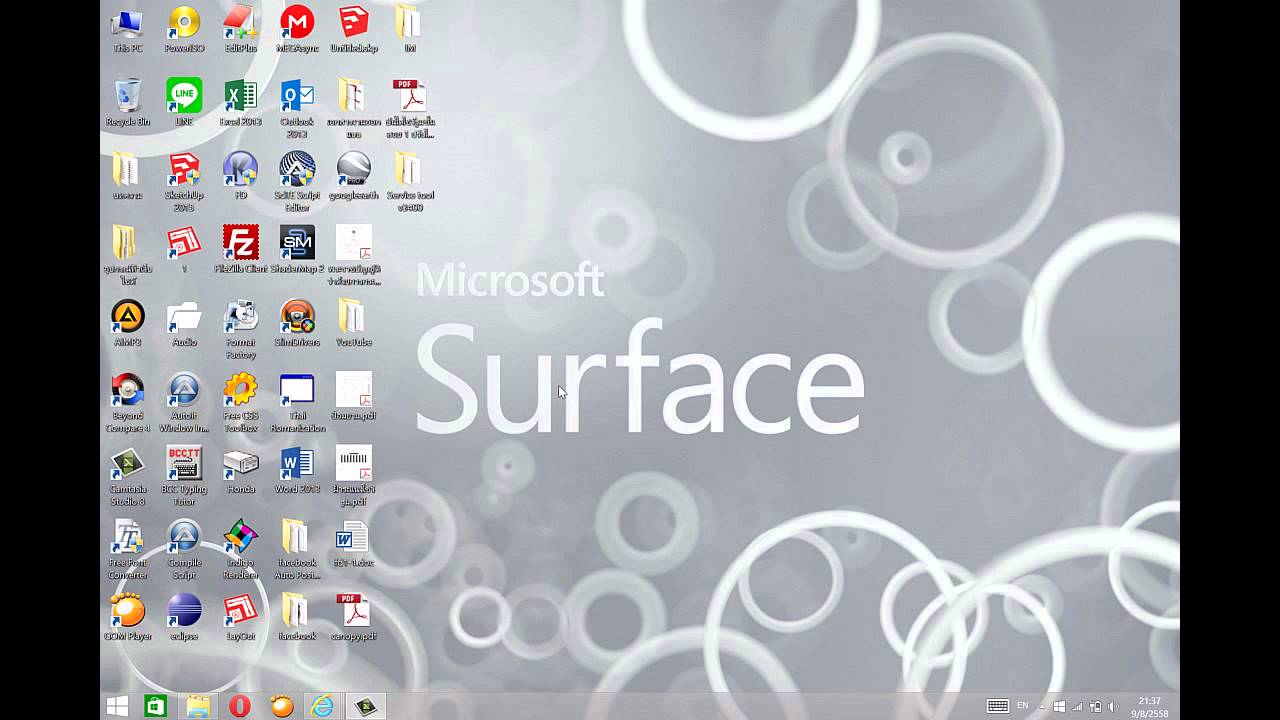
Task: Open the KD shortcut icon
Action: (x=241, y=176)
